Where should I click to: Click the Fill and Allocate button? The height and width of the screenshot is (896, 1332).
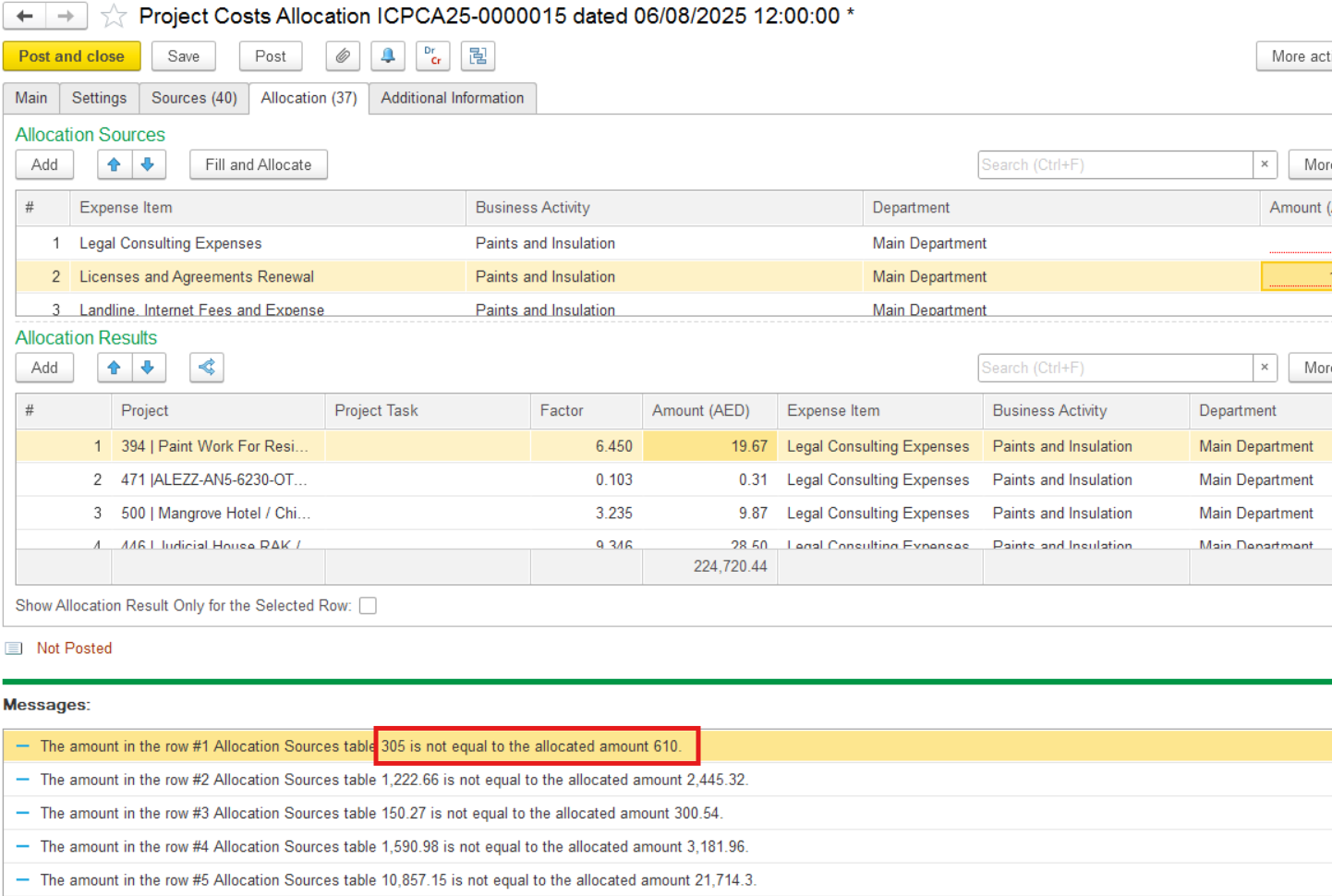[259, 164]
